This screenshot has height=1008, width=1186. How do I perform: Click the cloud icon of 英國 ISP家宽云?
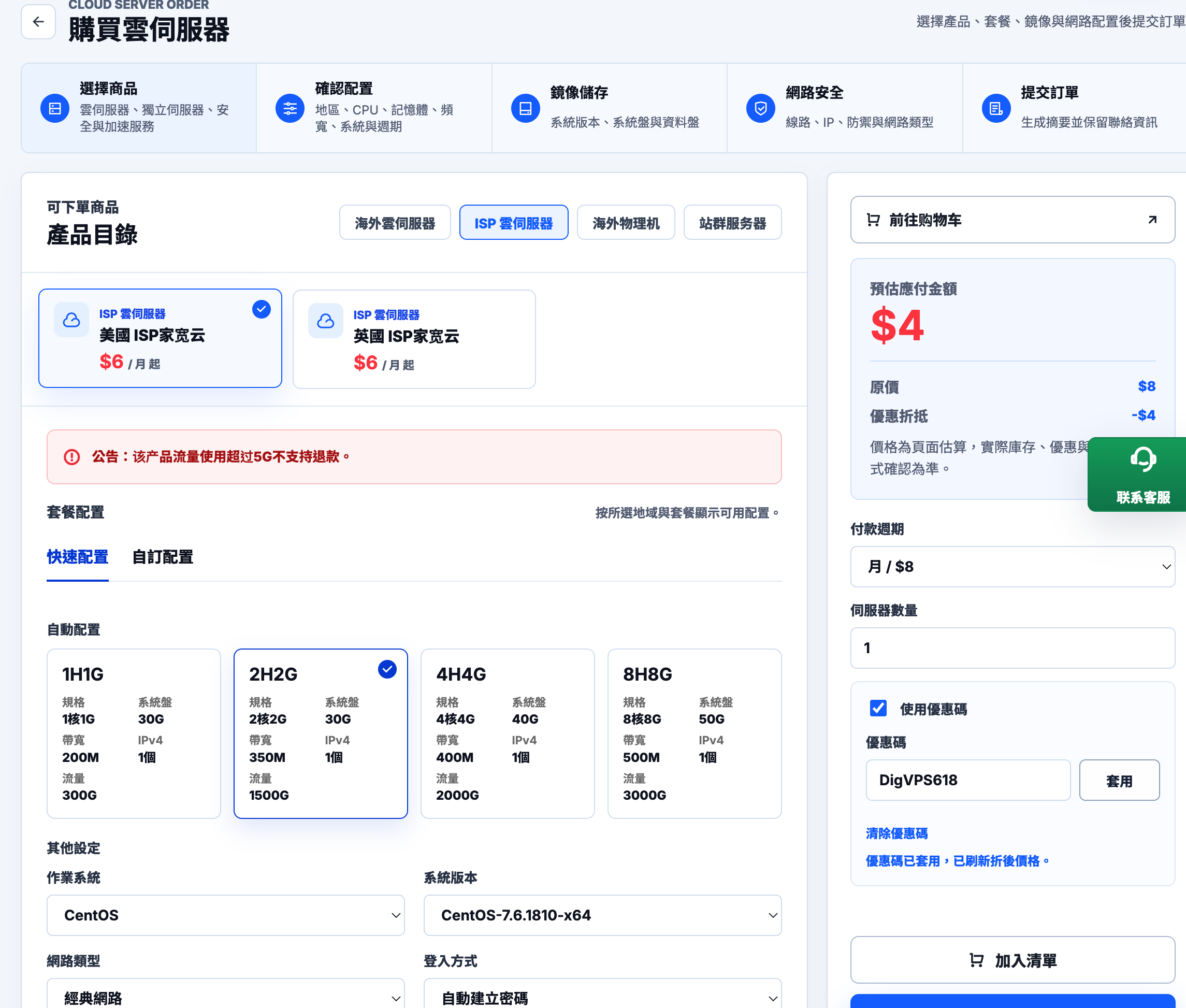pyautogui.click(x=326, y=321)
